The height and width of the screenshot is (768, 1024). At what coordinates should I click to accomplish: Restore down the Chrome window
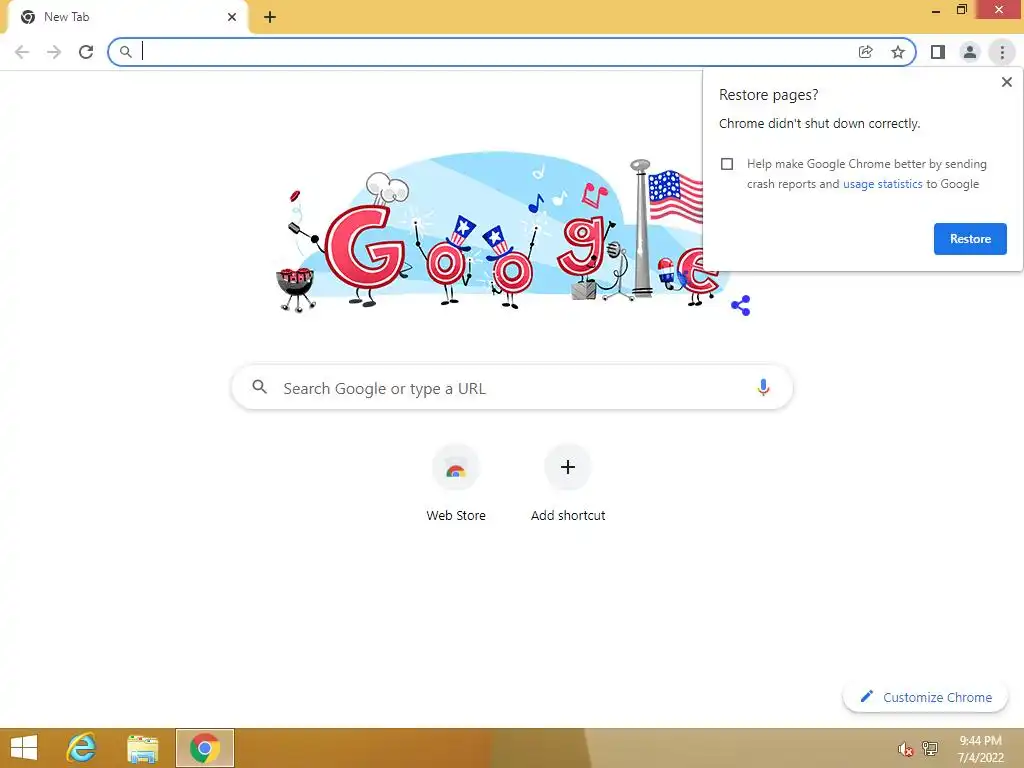click(x=961, y=10)
